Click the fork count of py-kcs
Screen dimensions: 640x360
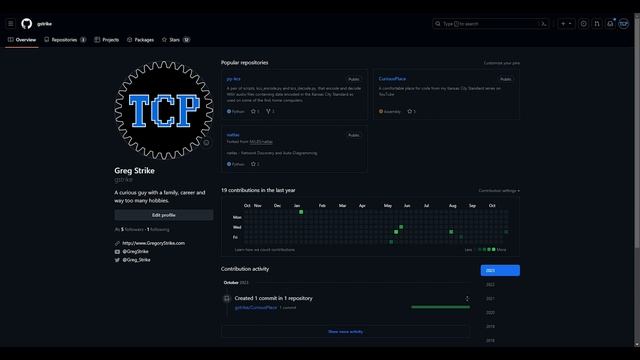[x=270, y=111]
